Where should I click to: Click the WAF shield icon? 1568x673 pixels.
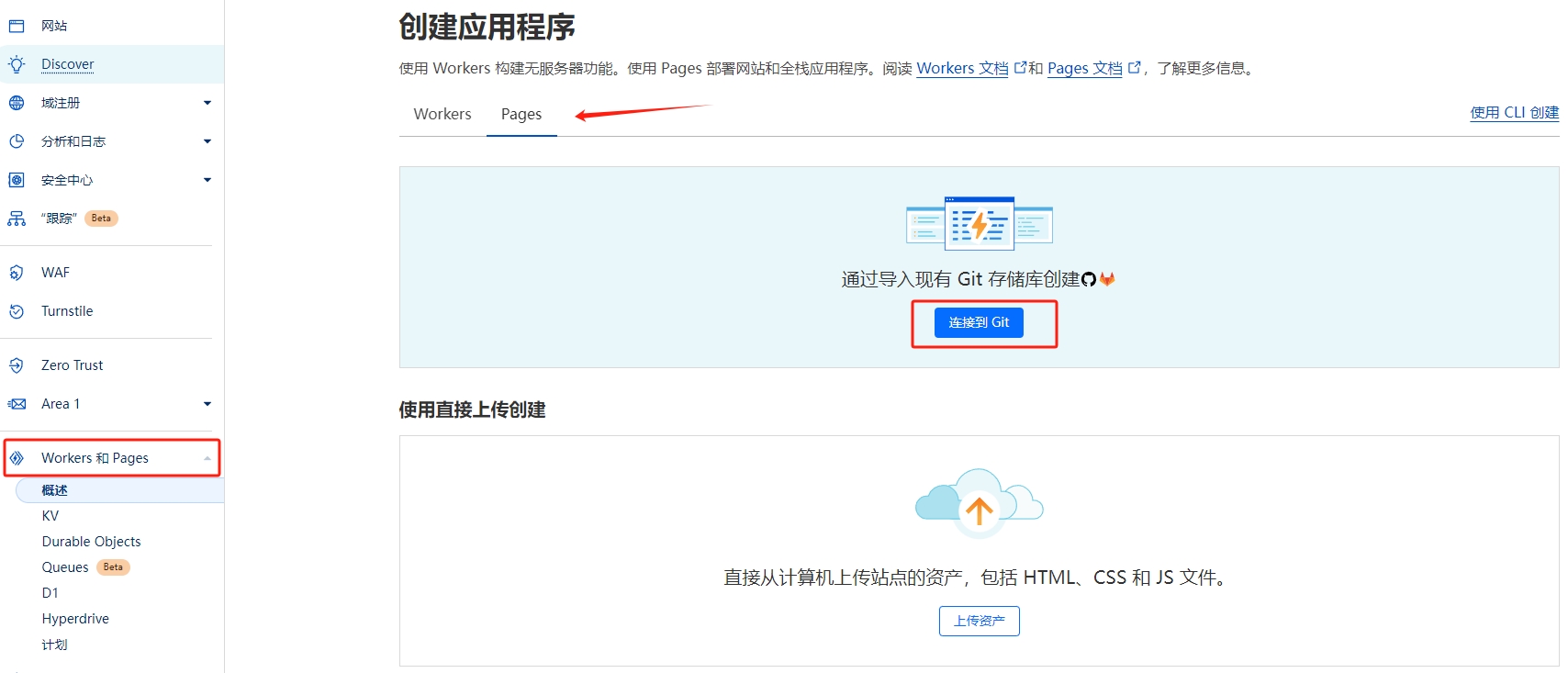(17, 273)
